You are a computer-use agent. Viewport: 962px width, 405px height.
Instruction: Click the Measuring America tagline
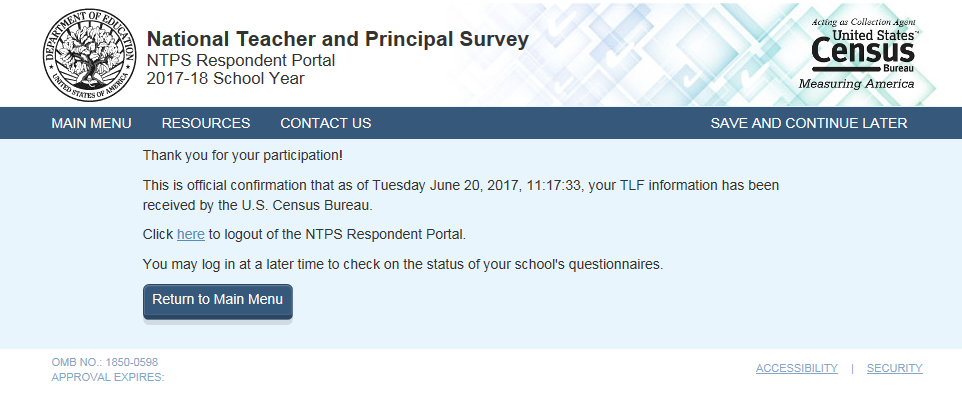pyautogui.click(x=856, y=84)
